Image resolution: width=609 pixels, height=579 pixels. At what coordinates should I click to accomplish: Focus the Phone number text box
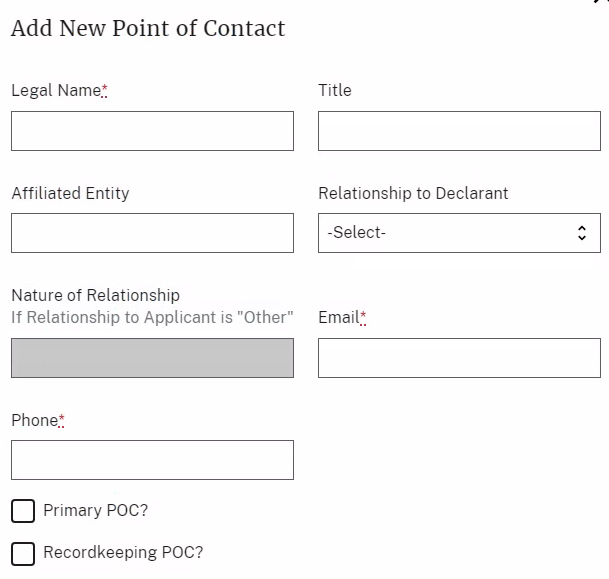152,460
